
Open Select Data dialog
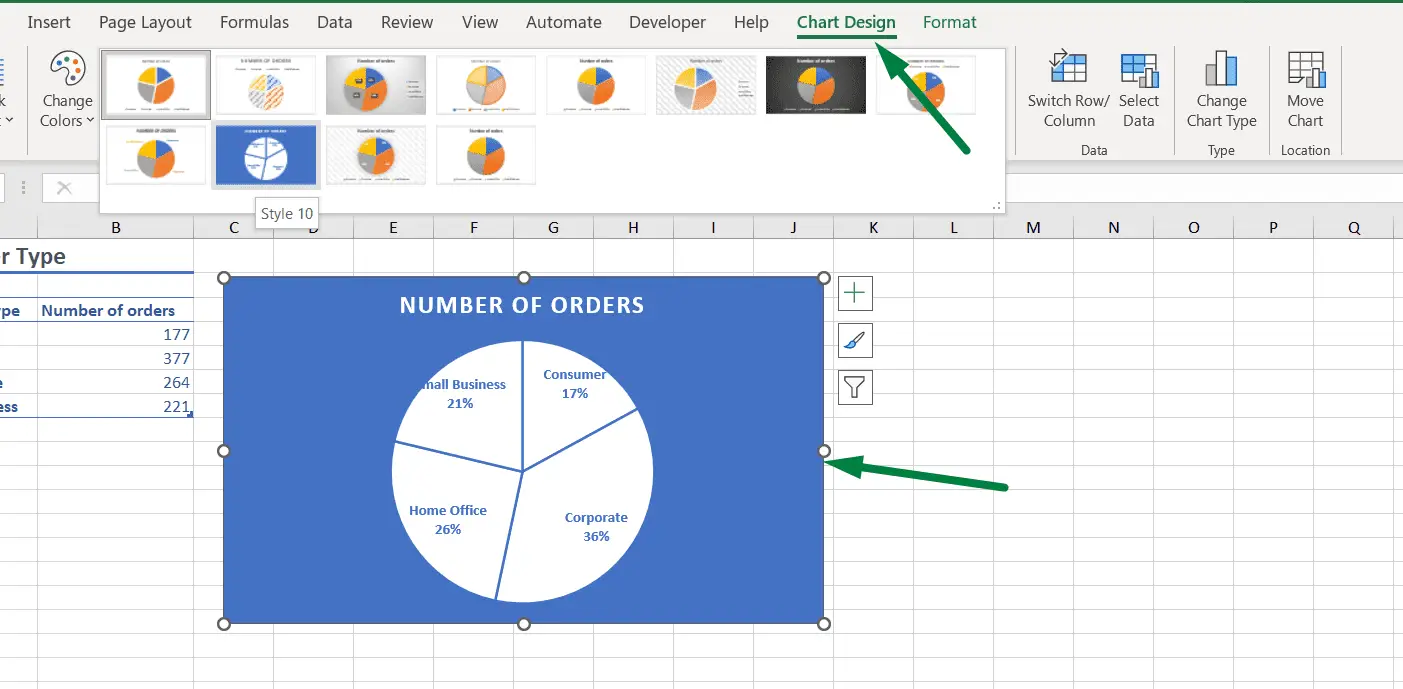(1139, 92)
